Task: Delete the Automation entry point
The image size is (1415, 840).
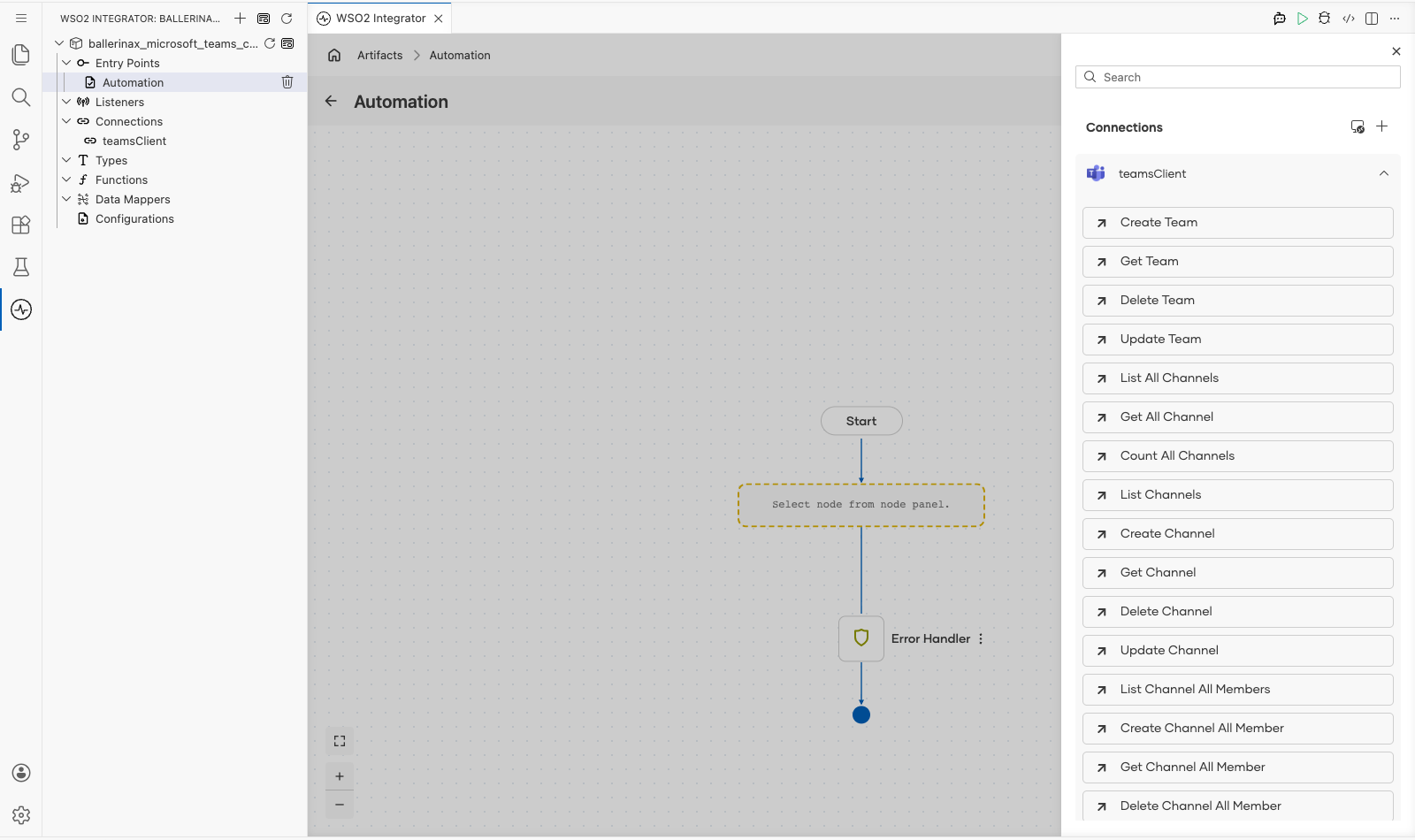Action: coord(287,82)
